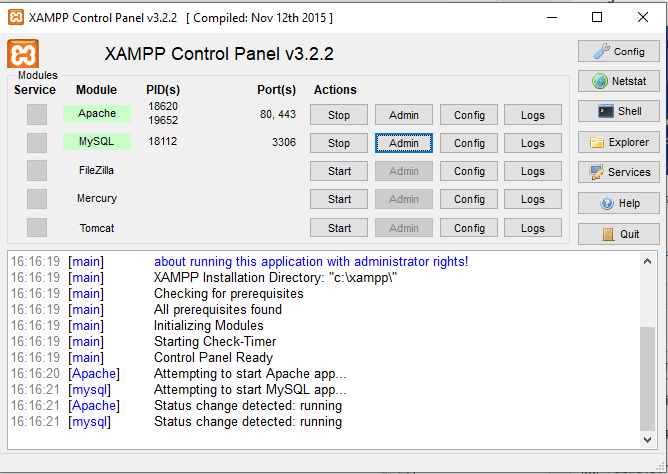Start the Mercury module

(x=339, y=199)
